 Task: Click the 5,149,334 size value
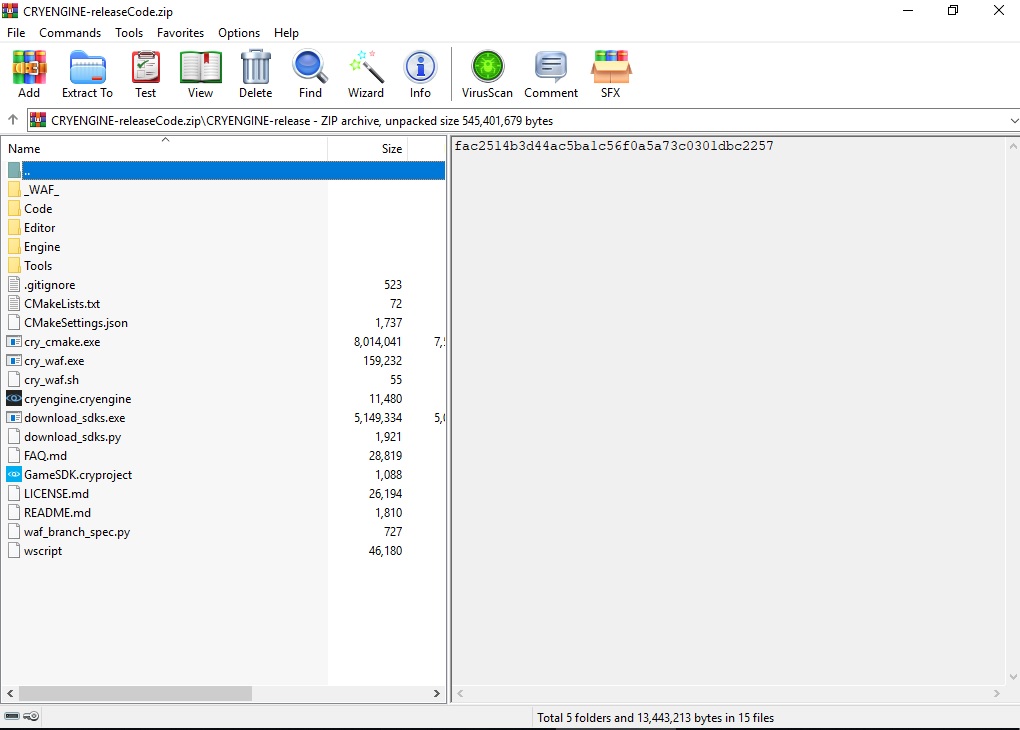click(377, 418)
